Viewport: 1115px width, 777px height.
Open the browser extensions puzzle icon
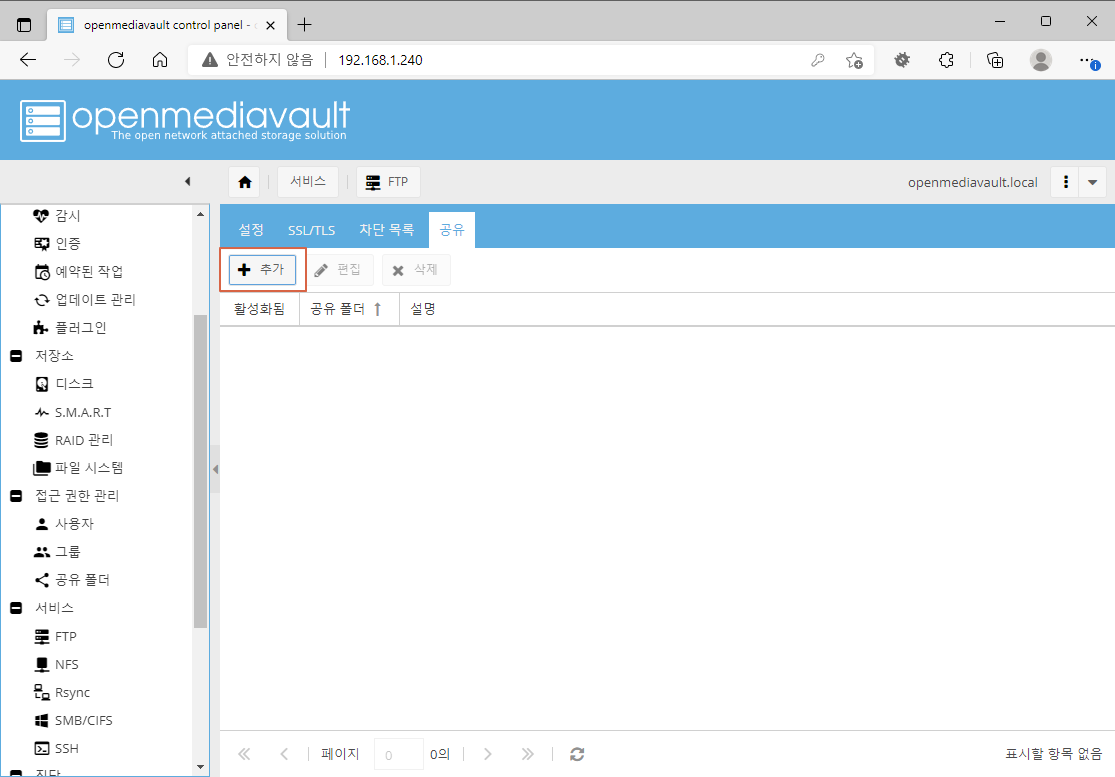pos(946,60)
